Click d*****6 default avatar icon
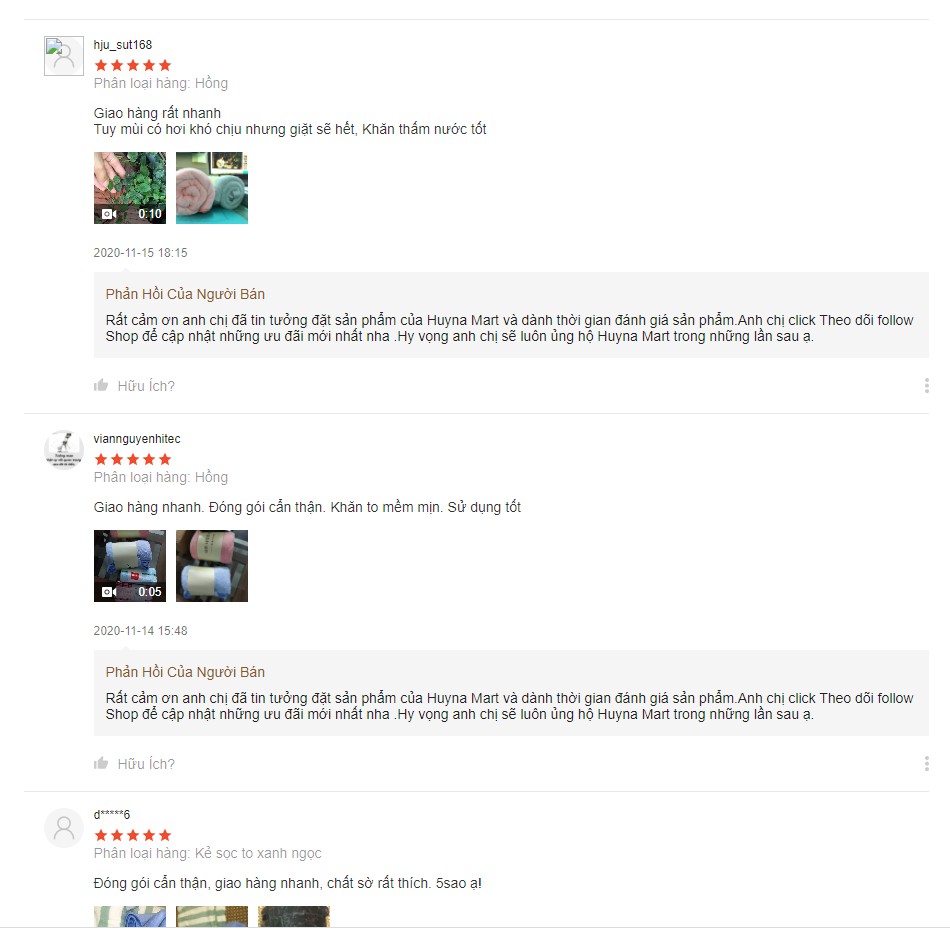Image resolution: width=950 pixels, height=950 pixels. (64, 828)
